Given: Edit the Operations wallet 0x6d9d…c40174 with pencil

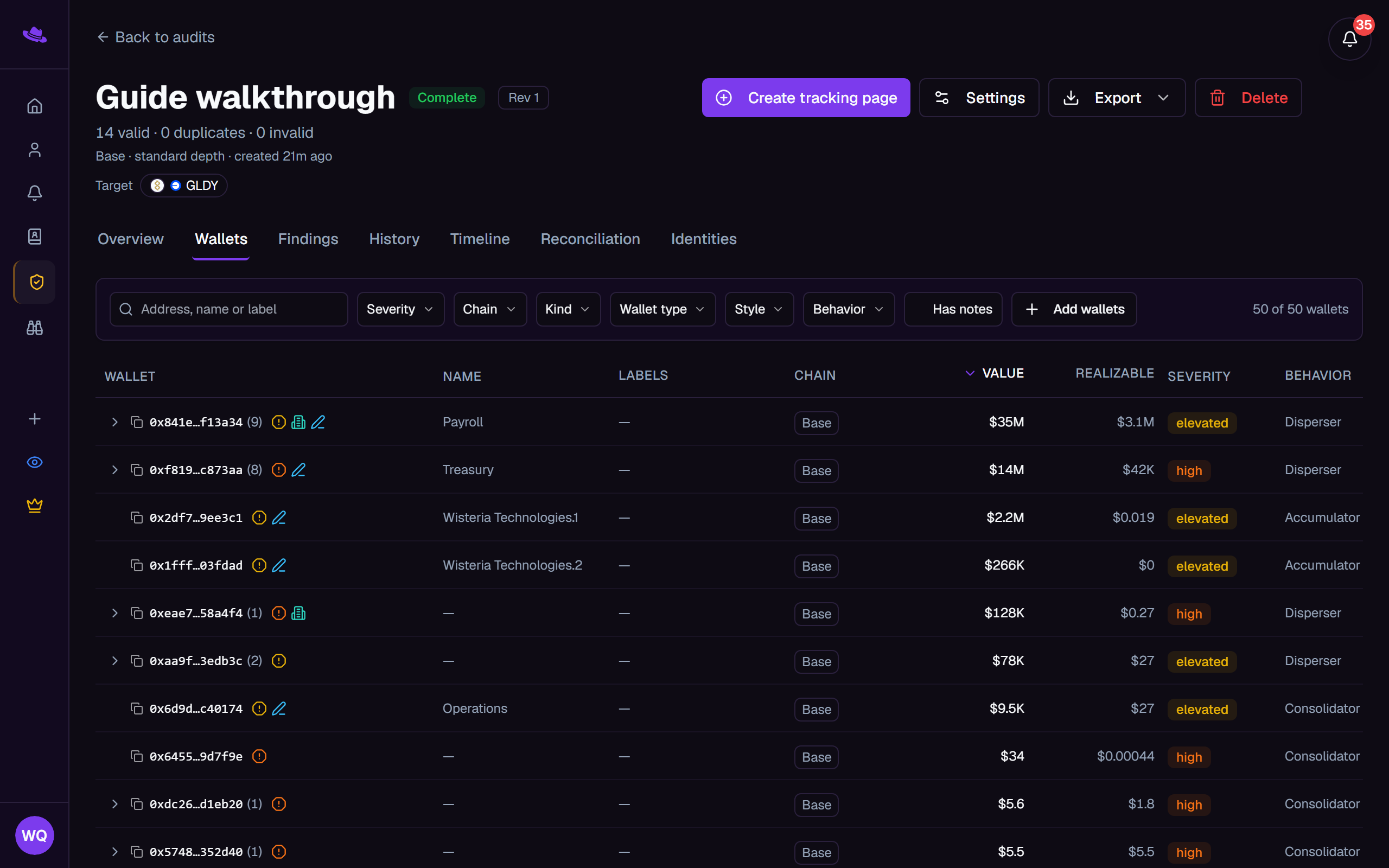Looking at the screenshot, I should click(279, 709).
